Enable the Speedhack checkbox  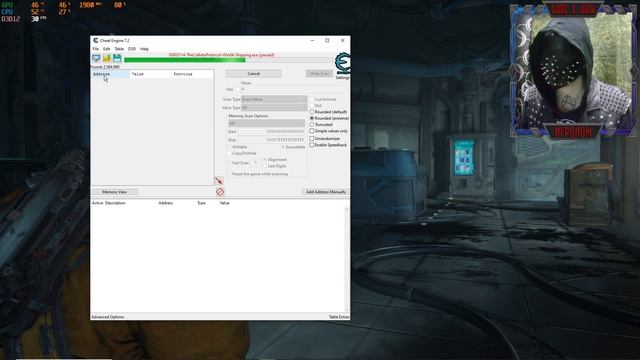click(312, 145)
